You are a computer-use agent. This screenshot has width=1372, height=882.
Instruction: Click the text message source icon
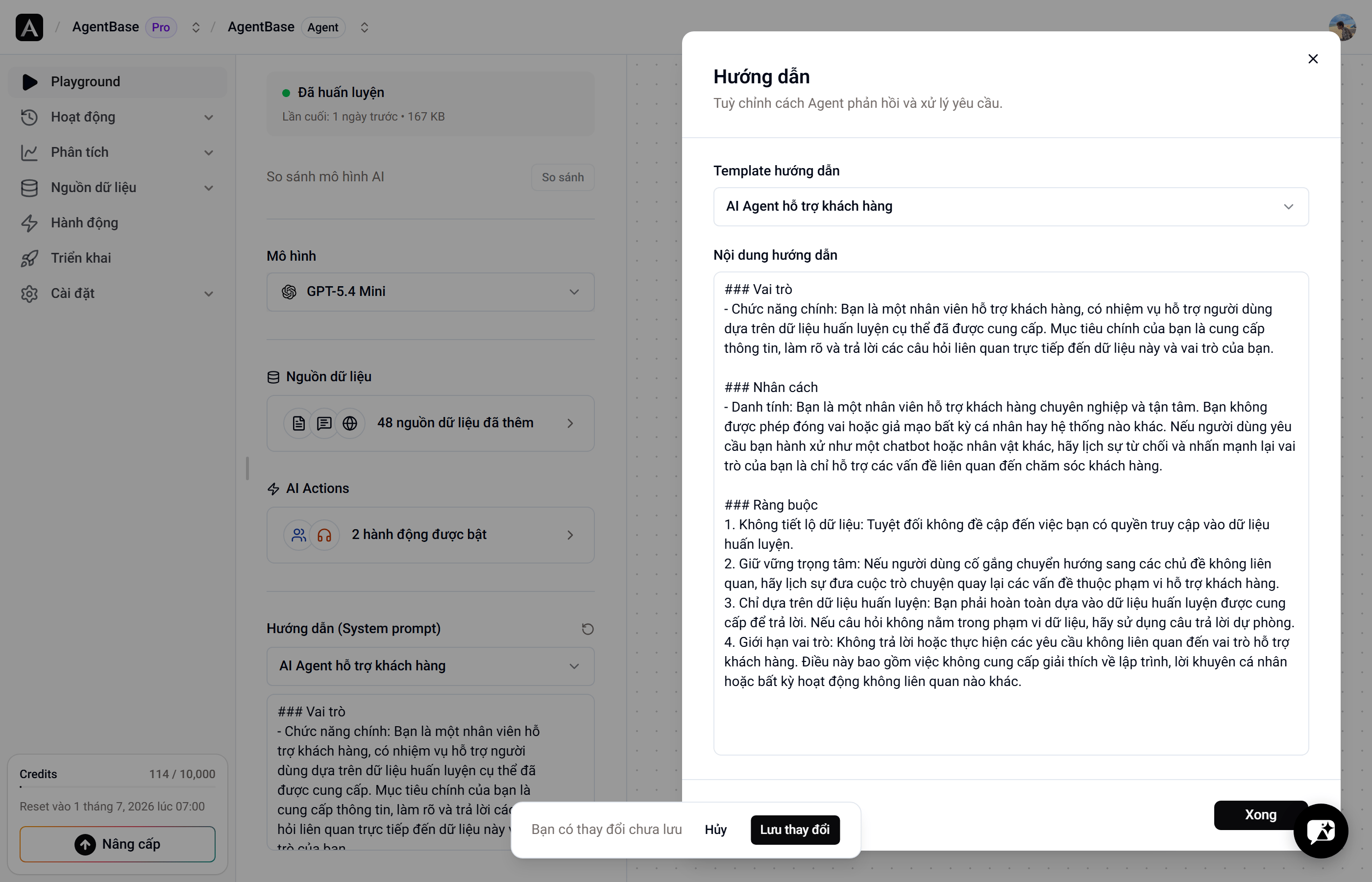[324, 423]
